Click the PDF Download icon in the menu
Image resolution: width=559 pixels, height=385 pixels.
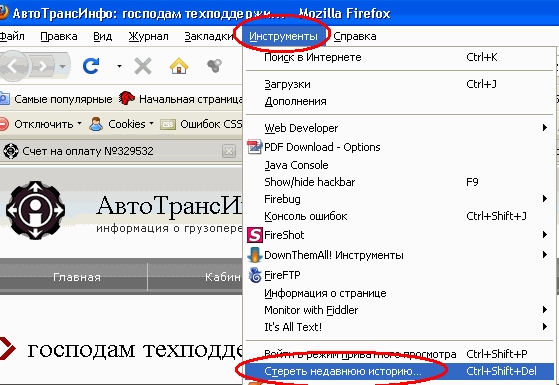[x=255, y=147]
